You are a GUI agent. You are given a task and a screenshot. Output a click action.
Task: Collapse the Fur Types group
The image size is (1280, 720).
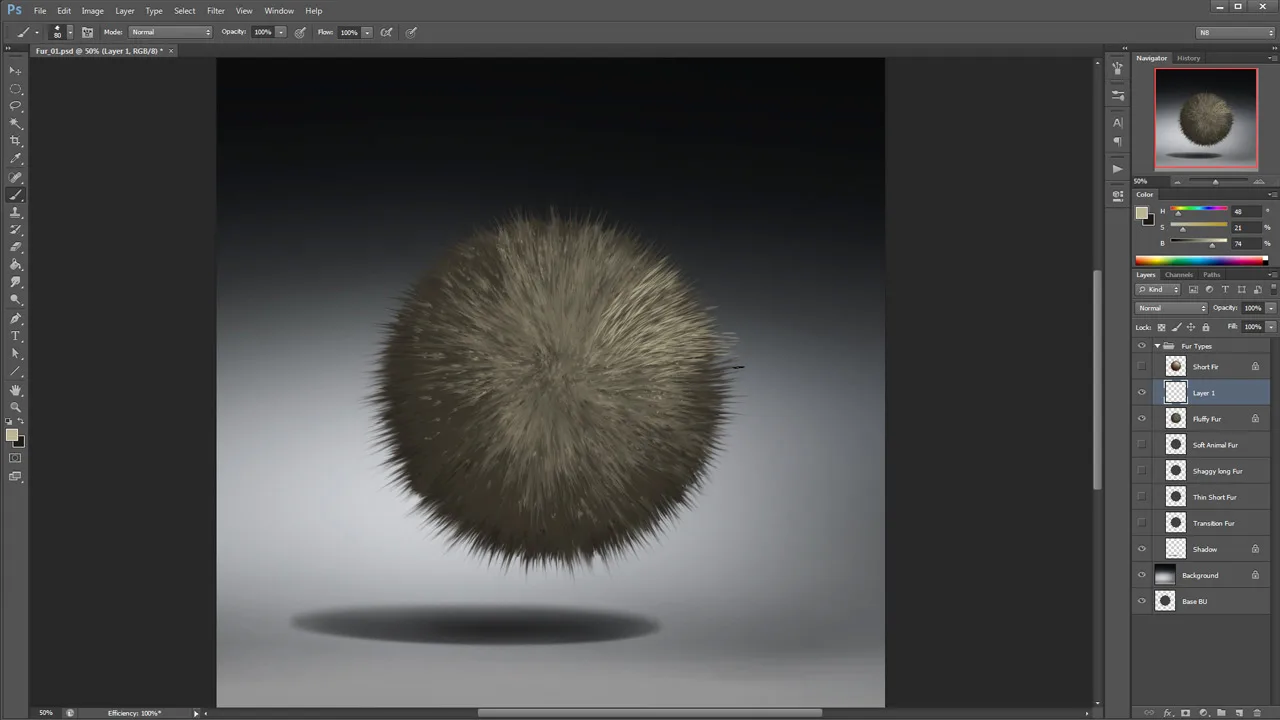pos(1156,346)
